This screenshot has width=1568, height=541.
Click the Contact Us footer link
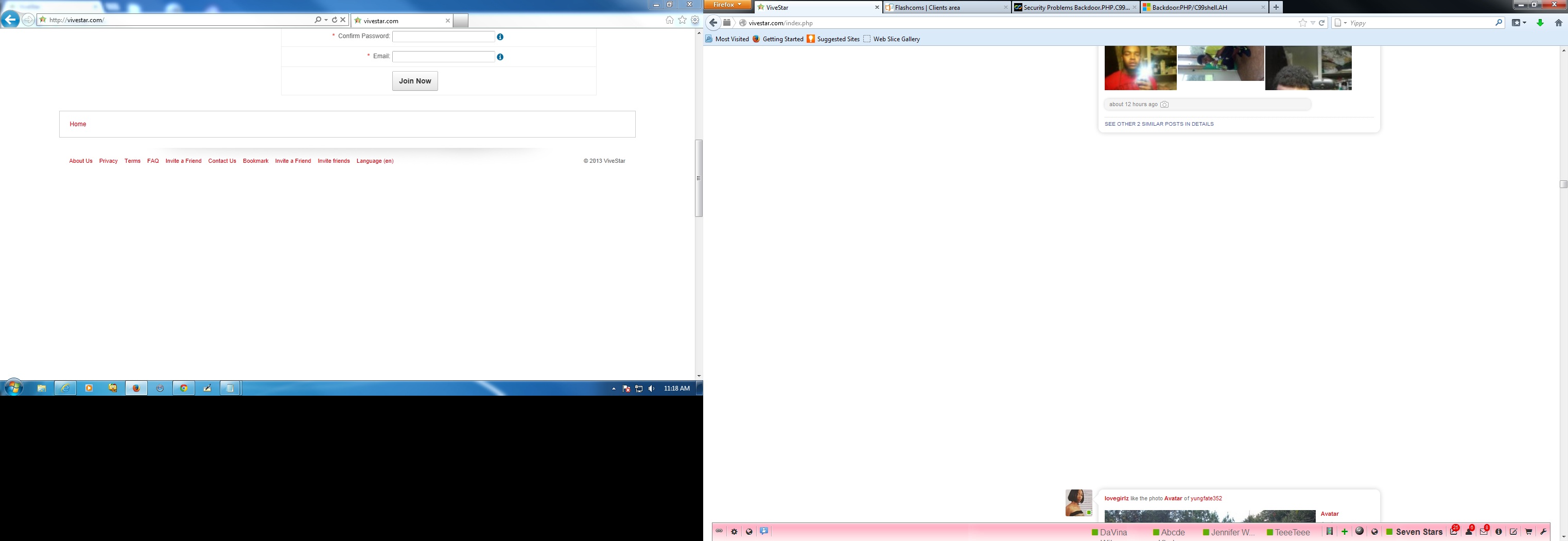tap(222, 161)
